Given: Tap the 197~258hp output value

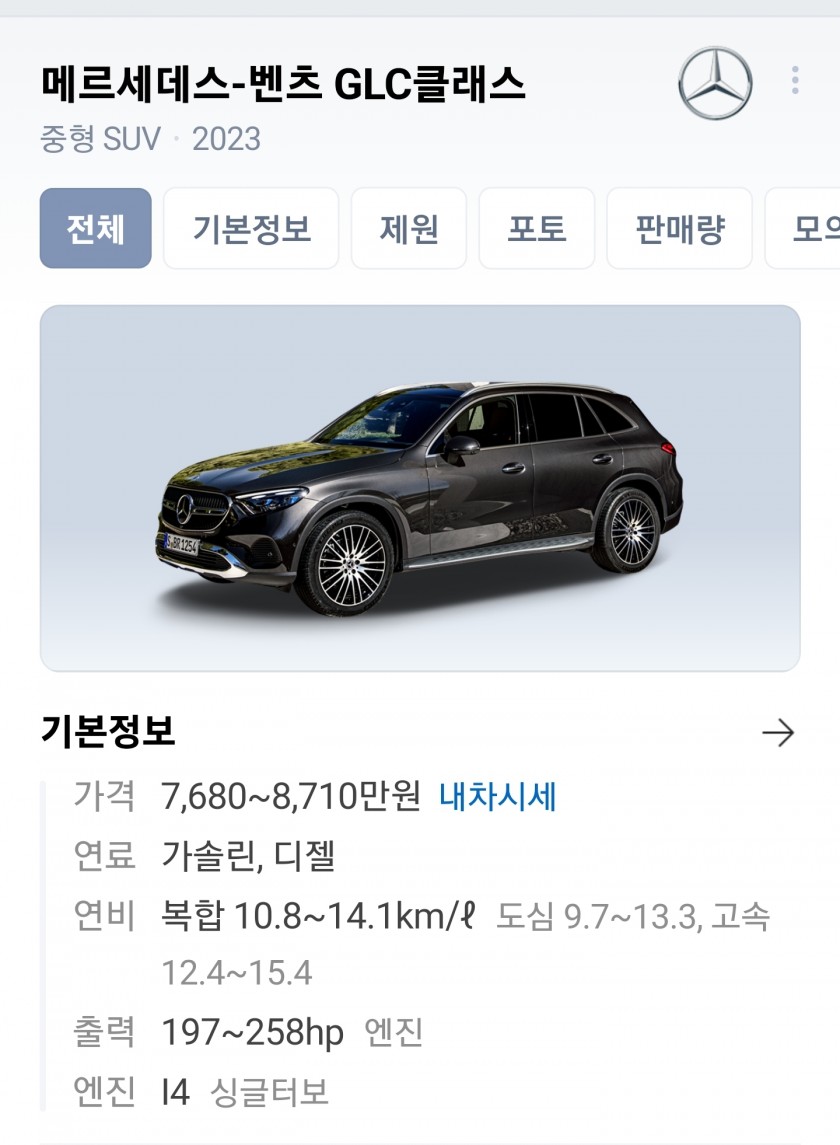Looking at the screenshot, I should point(253,1033).
